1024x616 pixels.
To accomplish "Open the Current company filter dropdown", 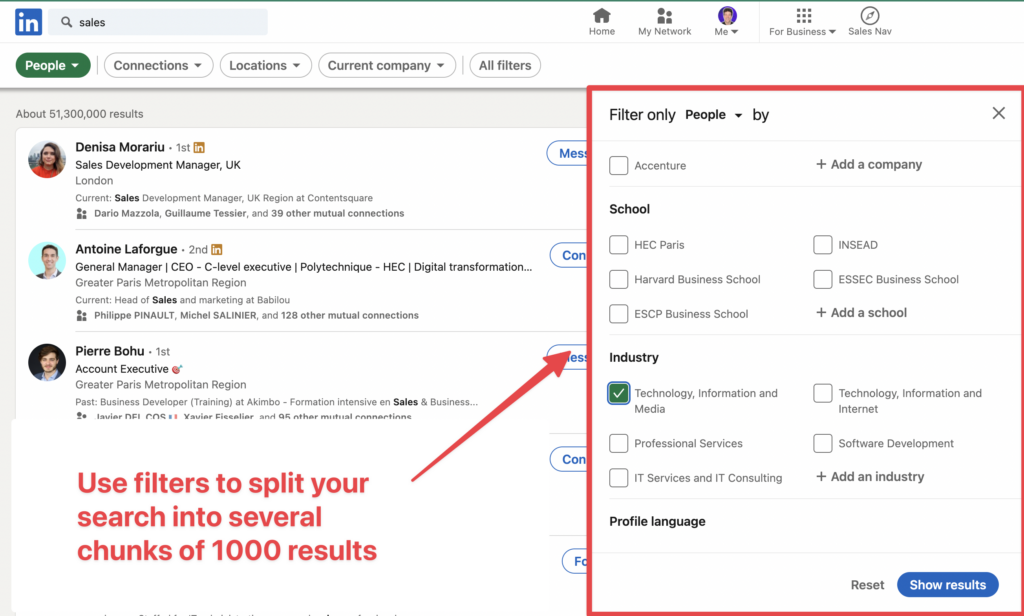I will point(387,65).
